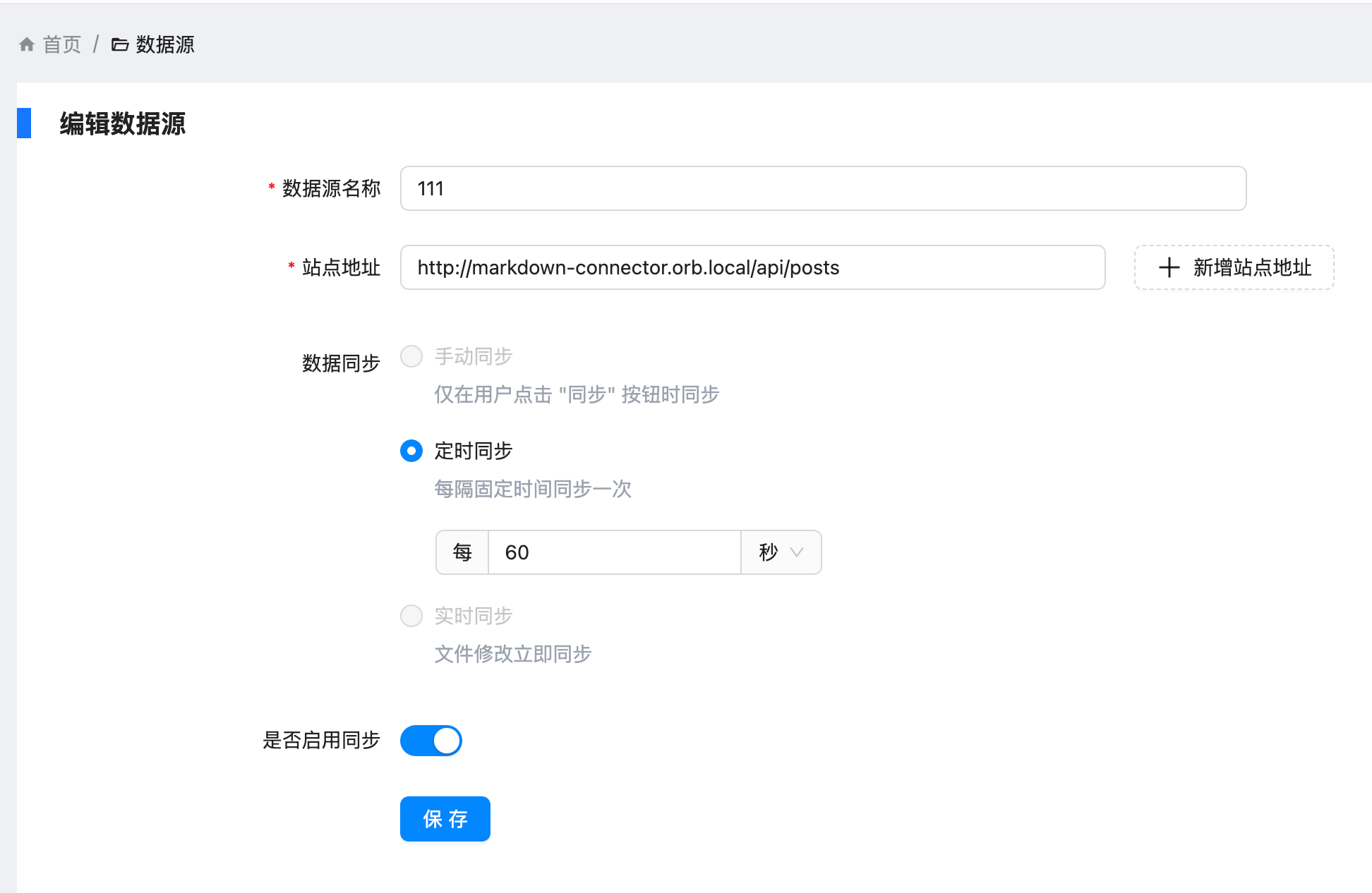Select the 手动同步 radio button
This screenshot has height=893, width=1372.
[x=411, y=357]
